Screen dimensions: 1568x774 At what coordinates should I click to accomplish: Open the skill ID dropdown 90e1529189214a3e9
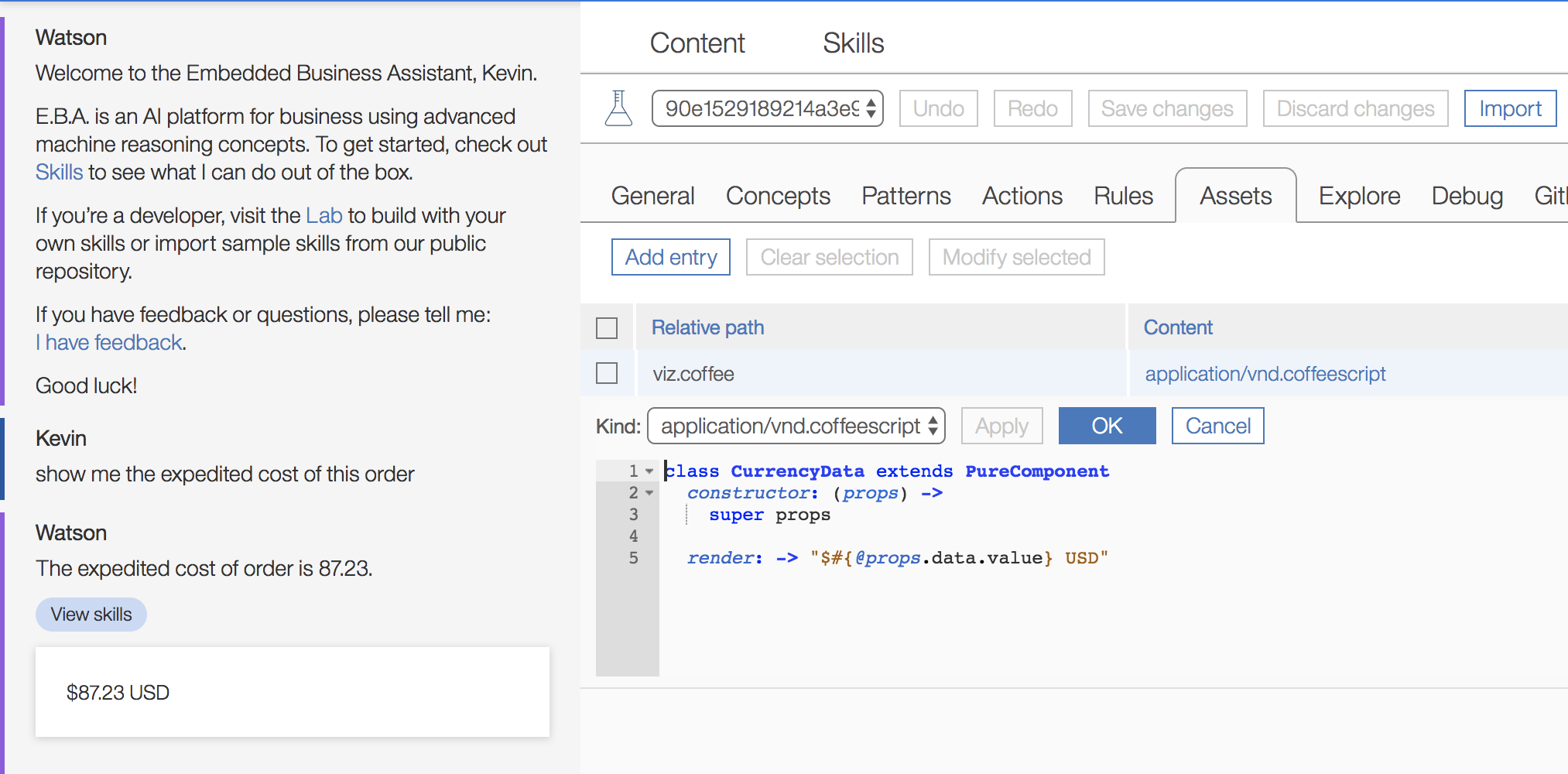click(x=767, y=108)
